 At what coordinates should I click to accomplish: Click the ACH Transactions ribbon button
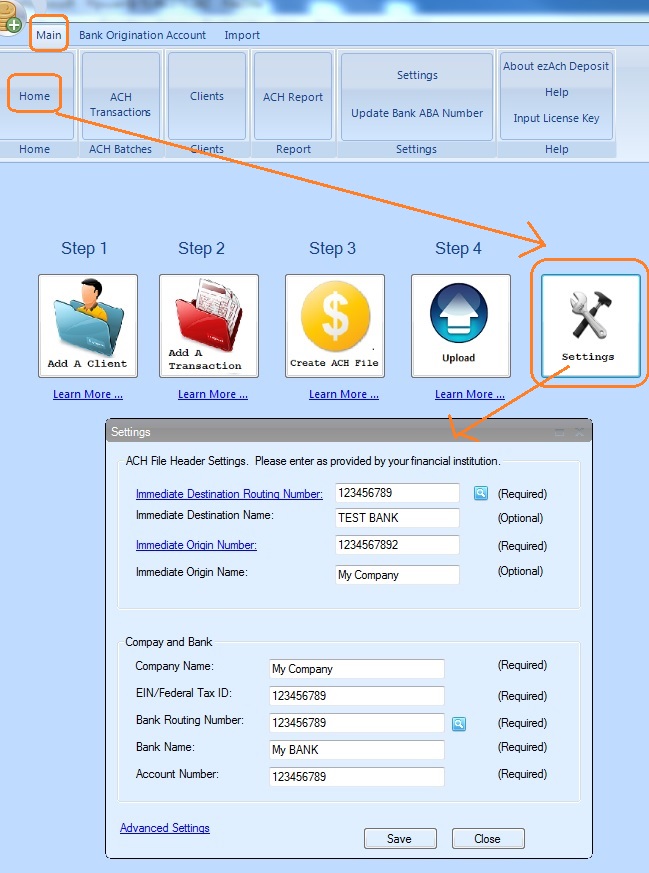point(121,104)
